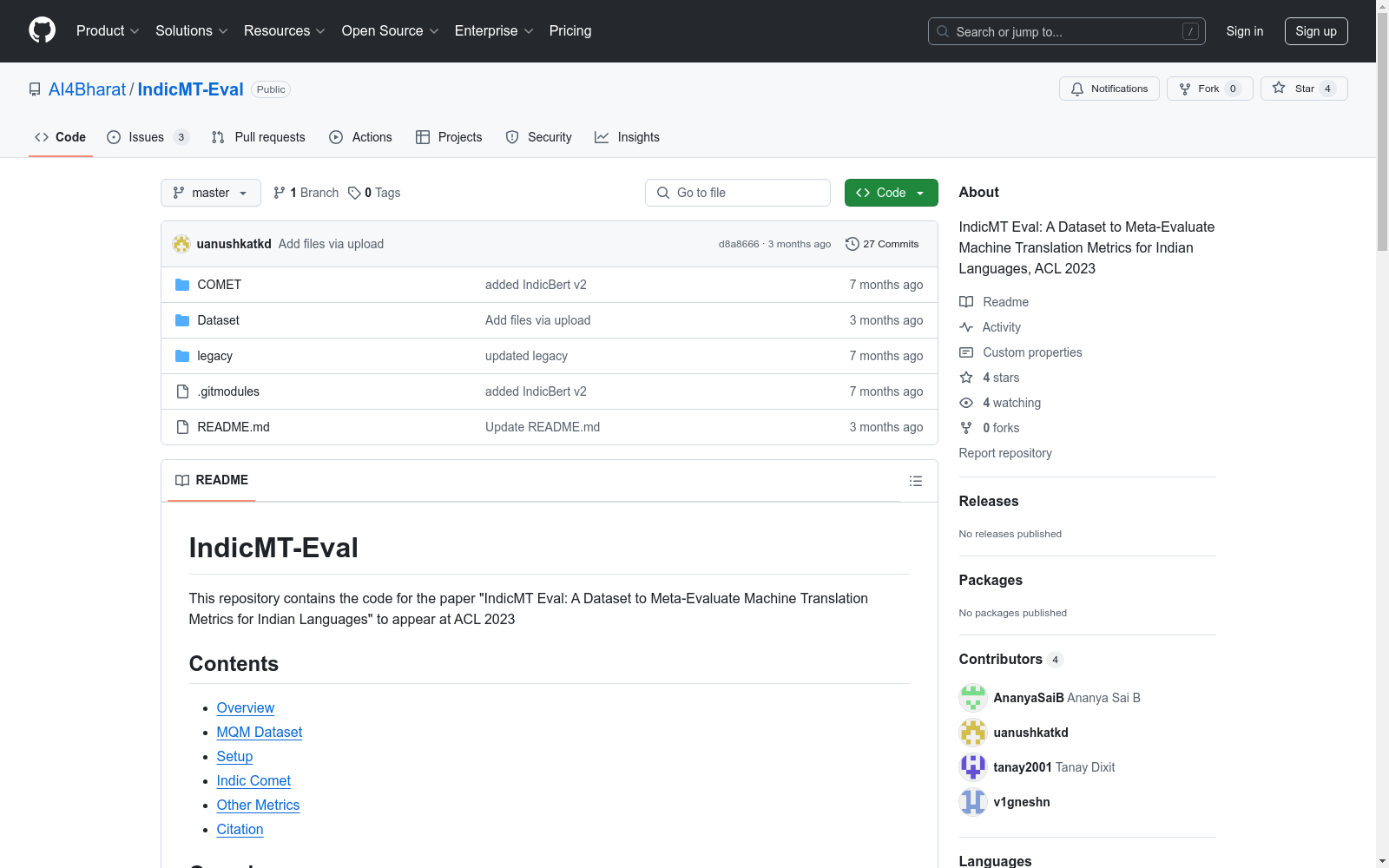Open the Dataset folder

pos(219,320)
